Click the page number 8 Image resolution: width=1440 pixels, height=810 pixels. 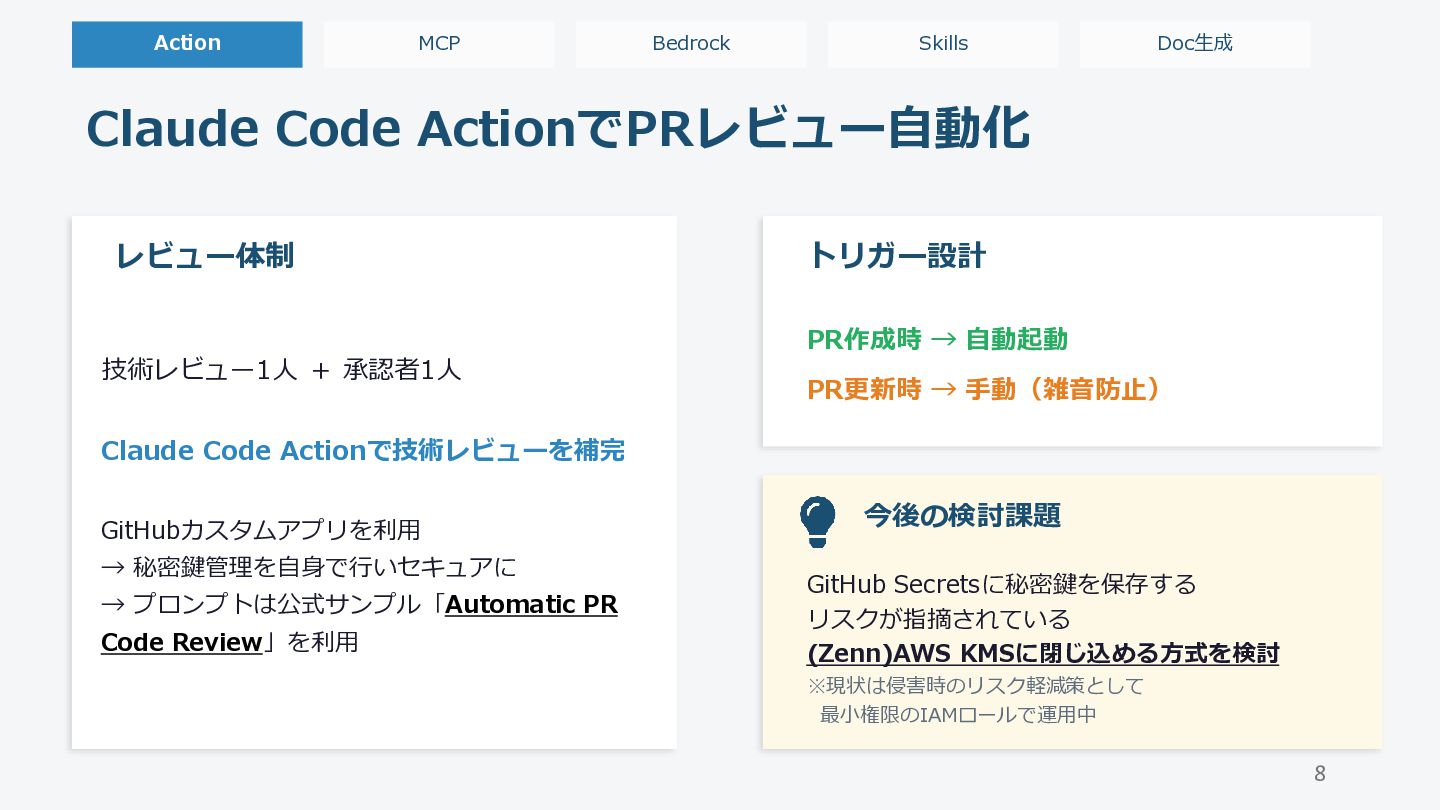(x=1319, y=774)
